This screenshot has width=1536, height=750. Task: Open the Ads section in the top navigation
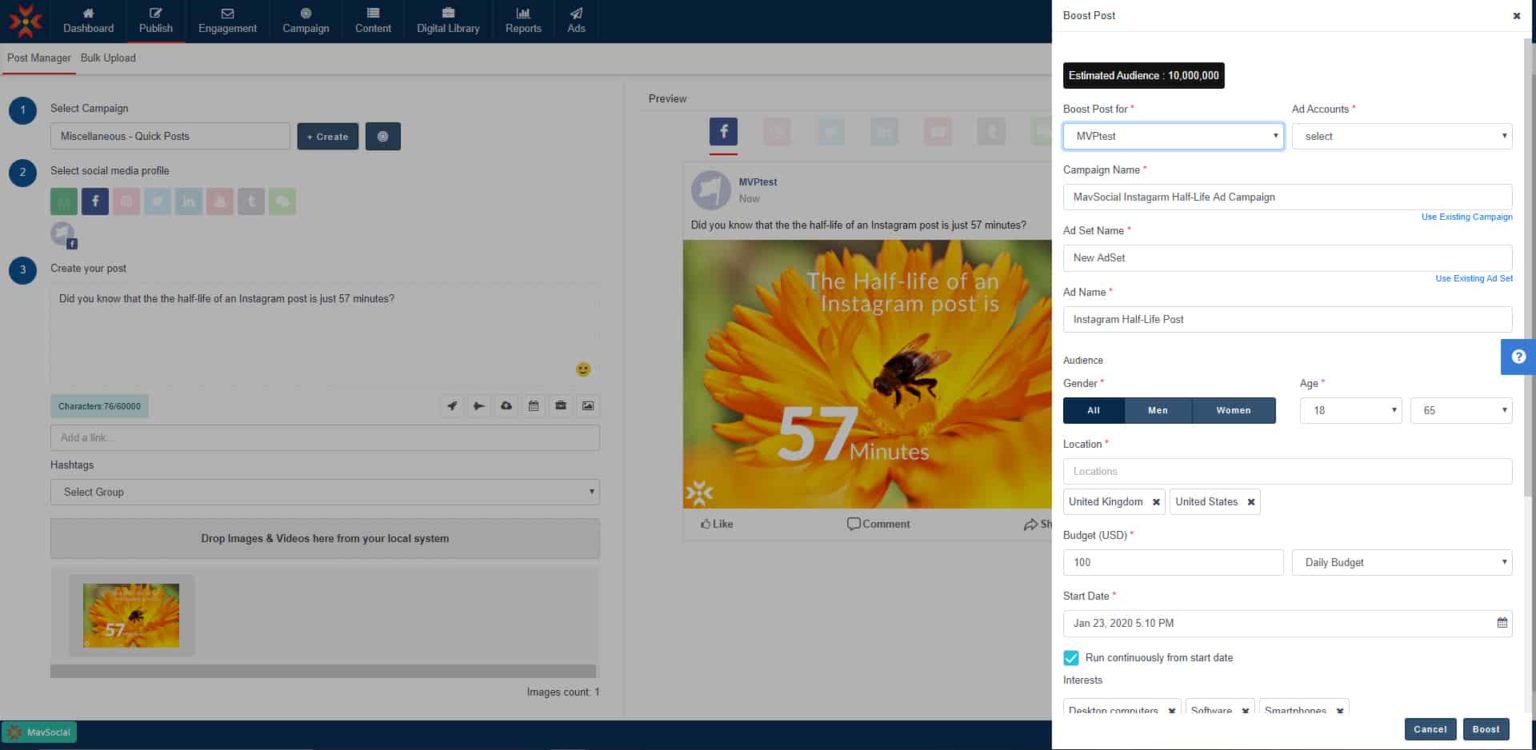(576, 21)
